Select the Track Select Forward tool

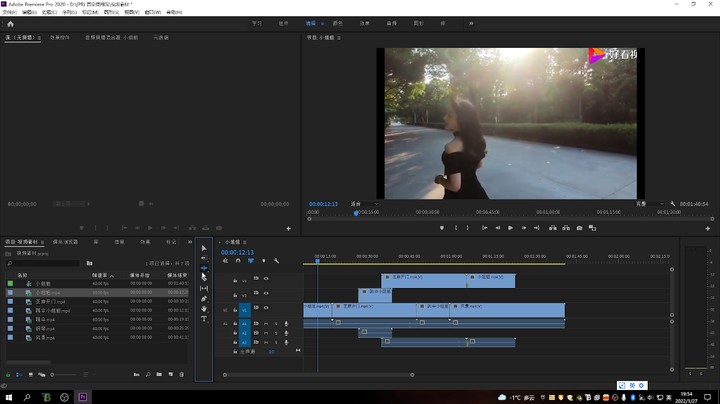coord(204,258)
